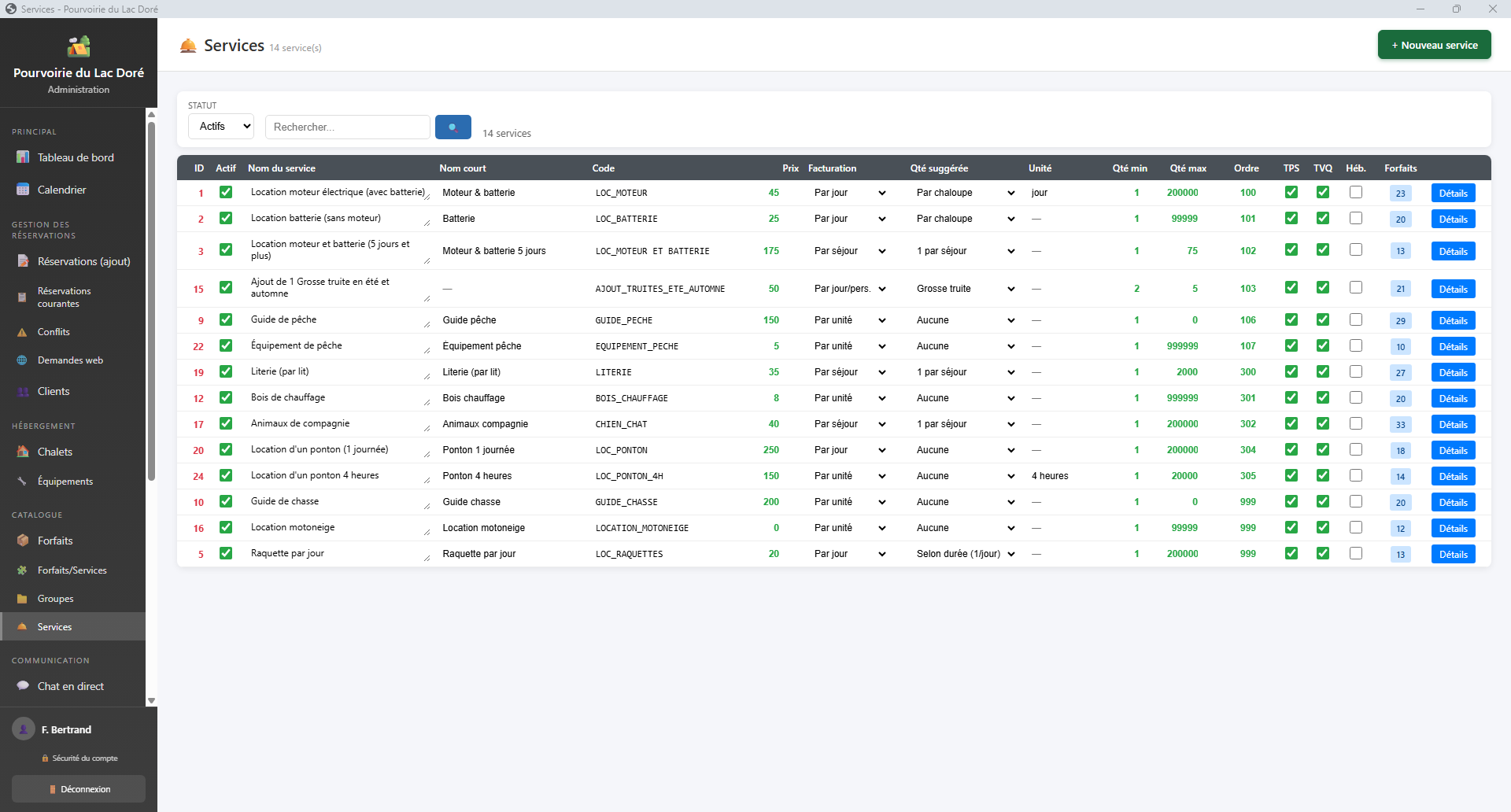Click the Équipements wrench icon

22,482
